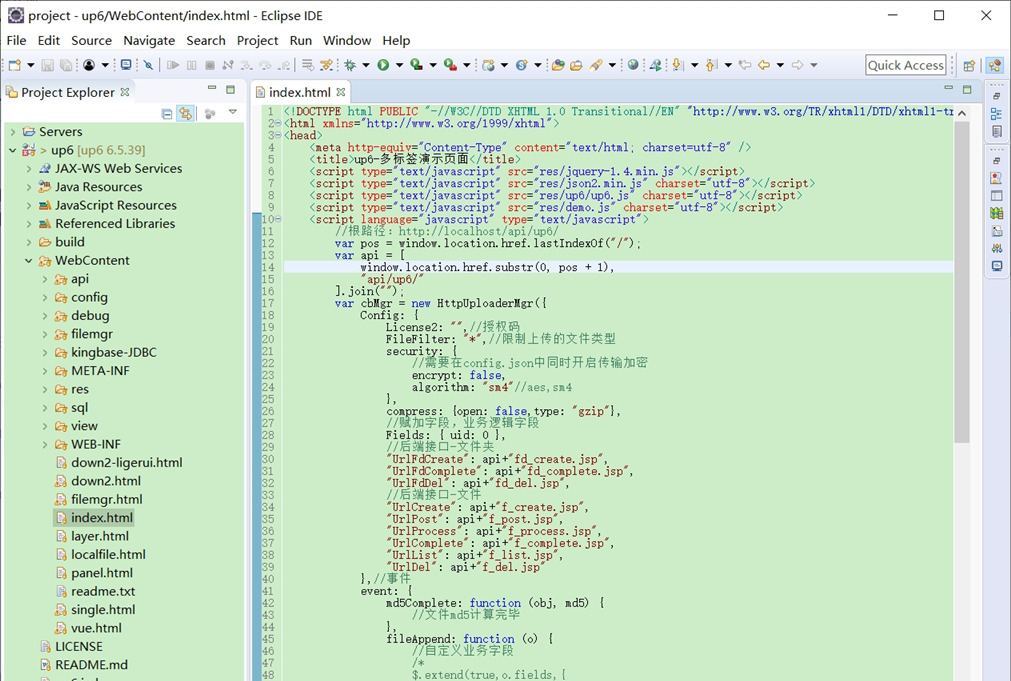
Task: Open the Window menu
Action: tap(347, 40)
